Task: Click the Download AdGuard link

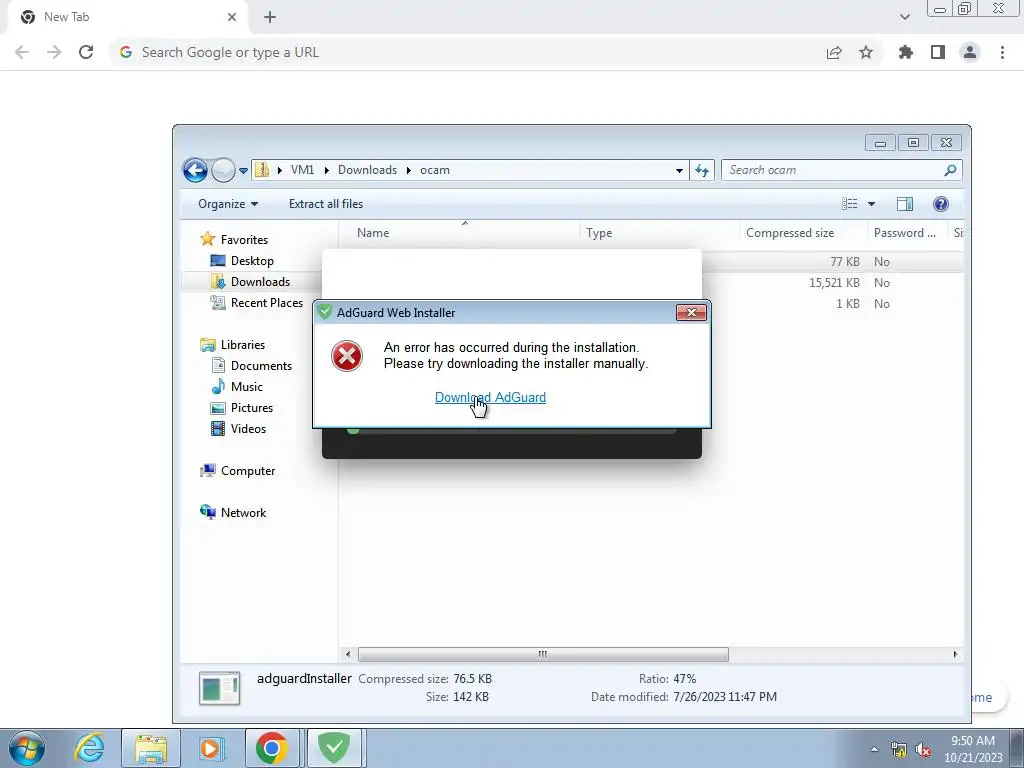Action: (490, 397)
